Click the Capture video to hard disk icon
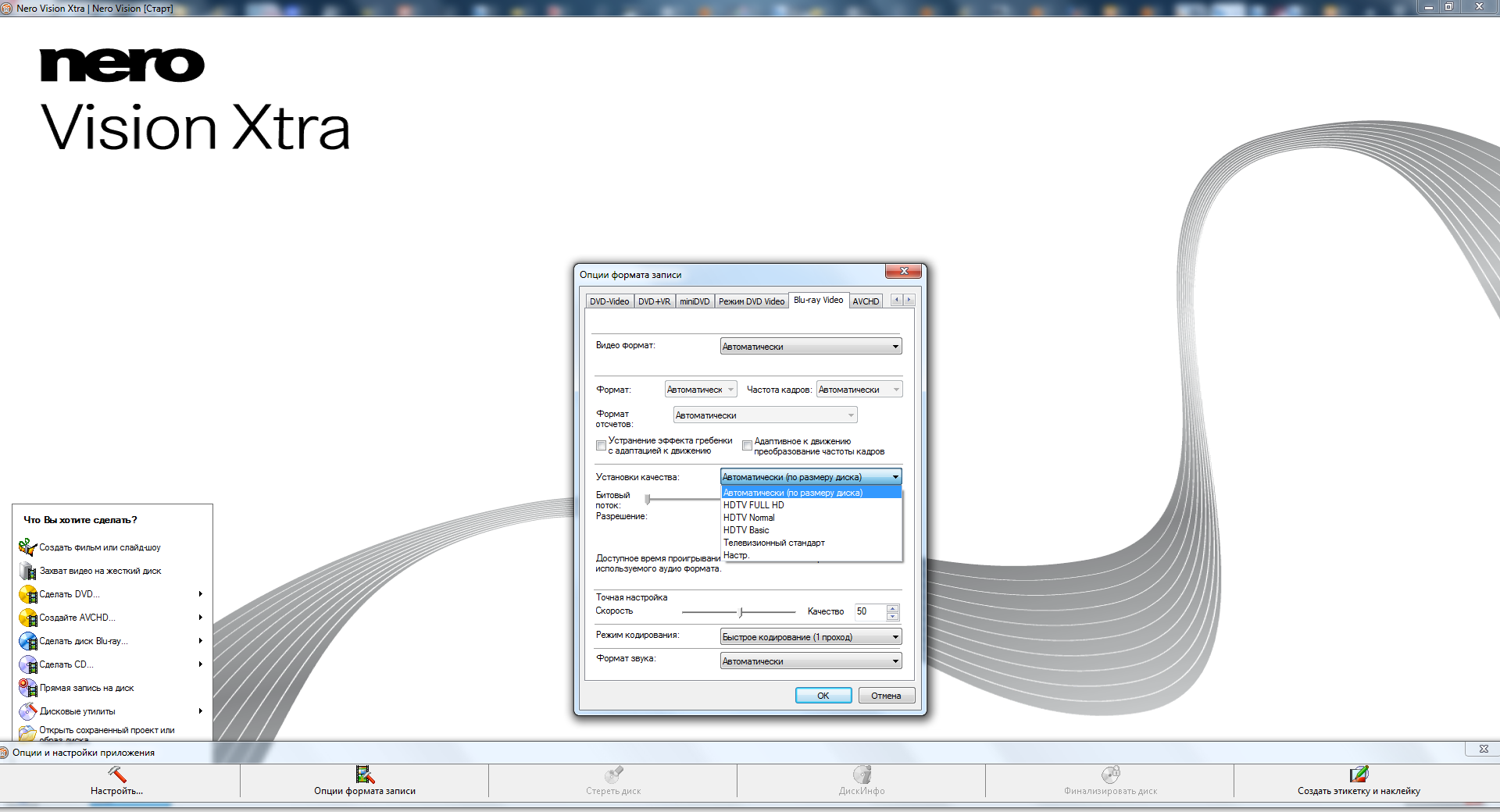 pos(27,571)
